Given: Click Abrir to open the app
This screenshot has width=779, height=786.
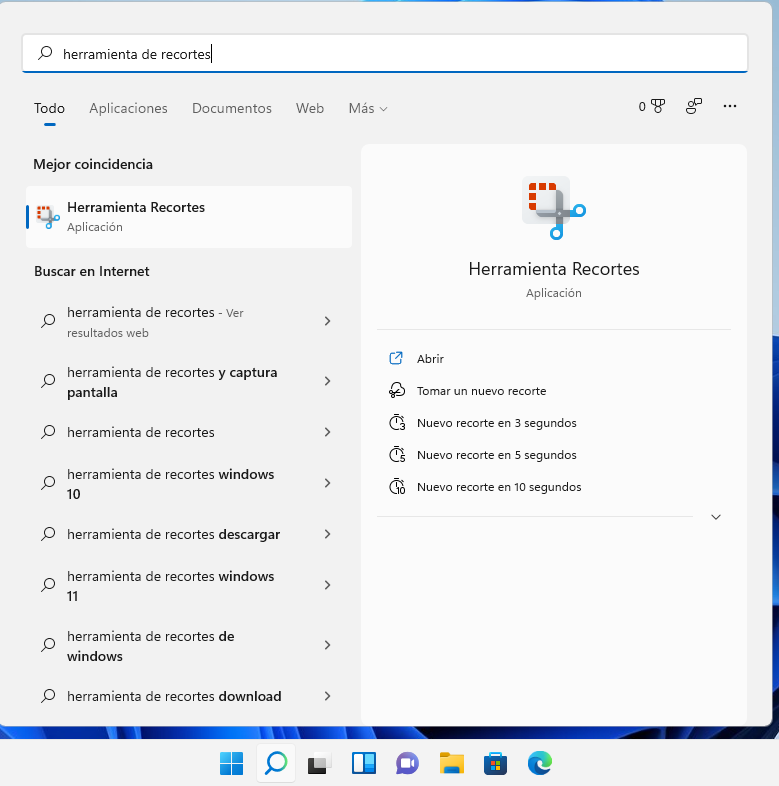Looking at the screenshot, I should [x=430, y=359].
